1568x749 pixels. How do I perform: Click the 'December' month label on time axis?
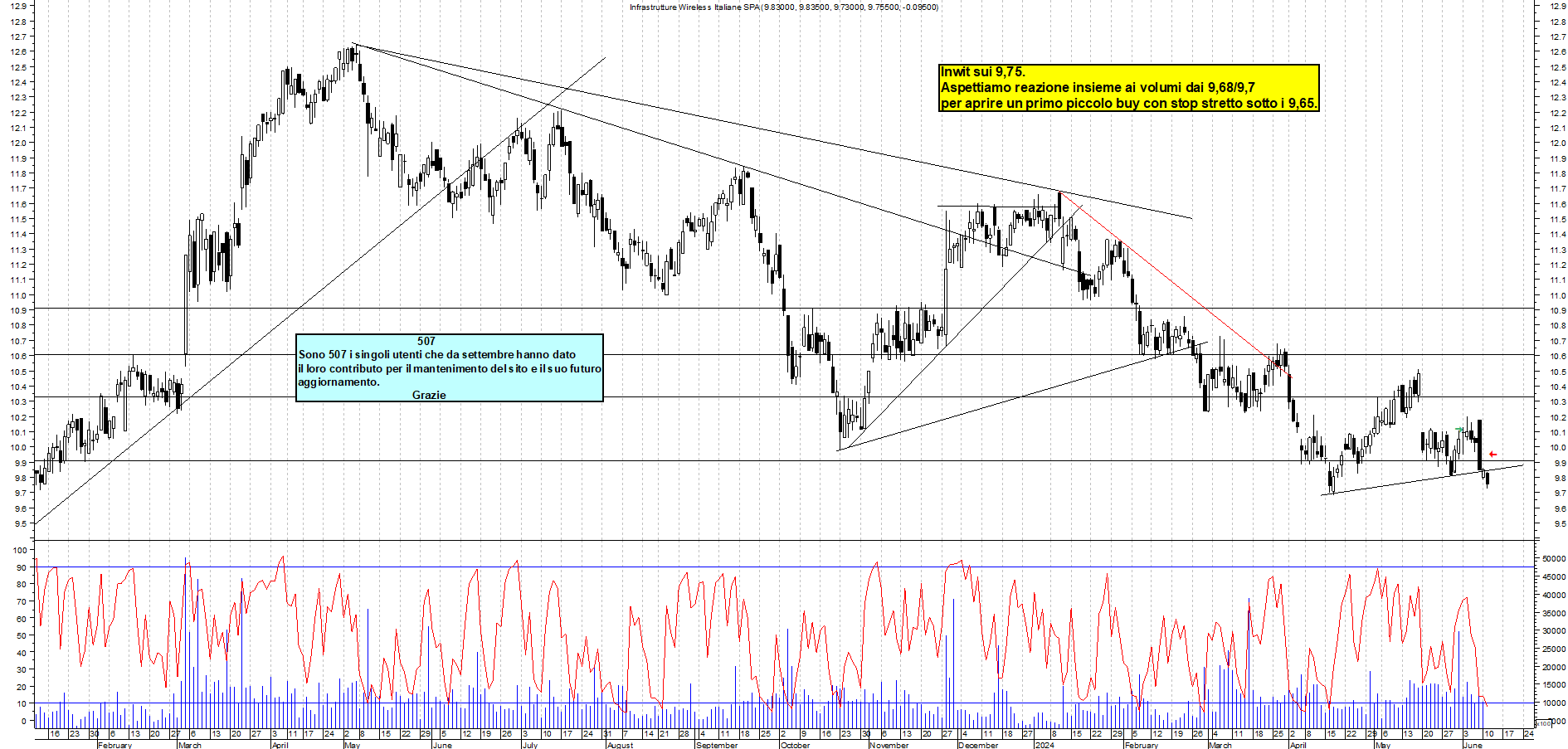tap(978, 745)
